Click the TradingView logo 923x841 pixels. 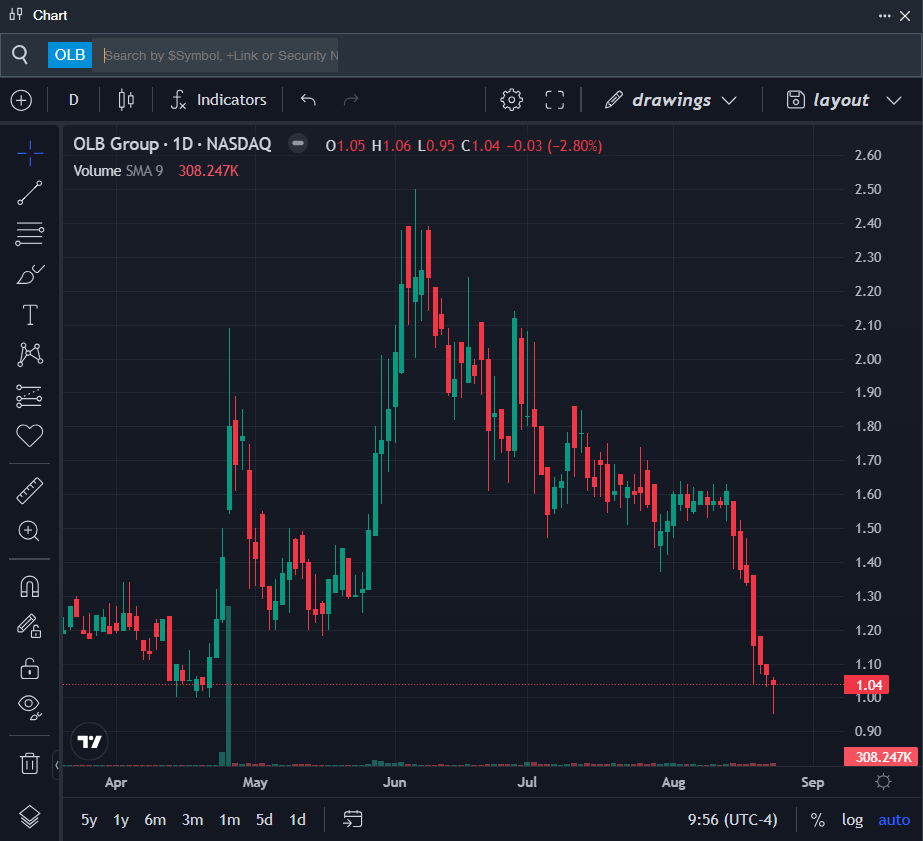(89, 742)
